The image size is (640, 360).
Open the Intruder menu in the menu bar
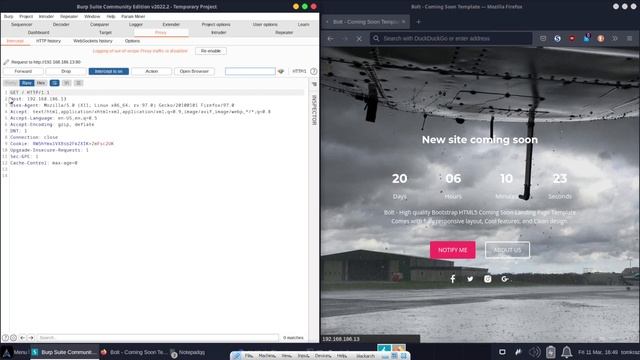[46, 16]
